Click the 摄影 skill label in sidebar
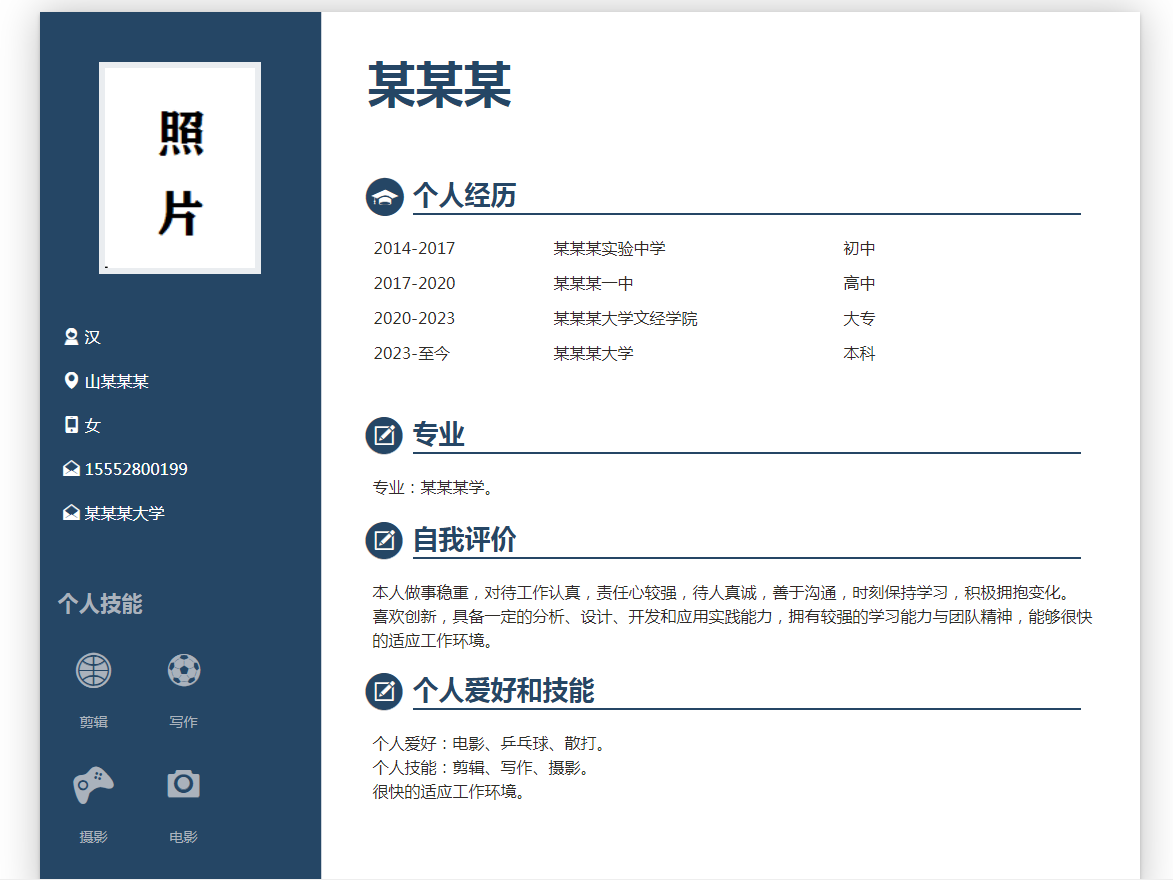 point(94,838)
